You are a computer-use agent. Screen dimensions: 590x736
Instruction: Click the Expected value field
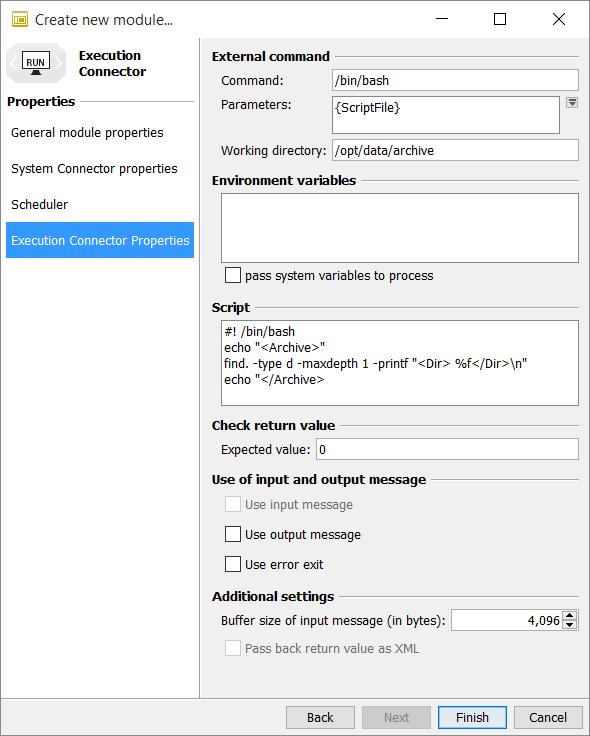[447, 450]
